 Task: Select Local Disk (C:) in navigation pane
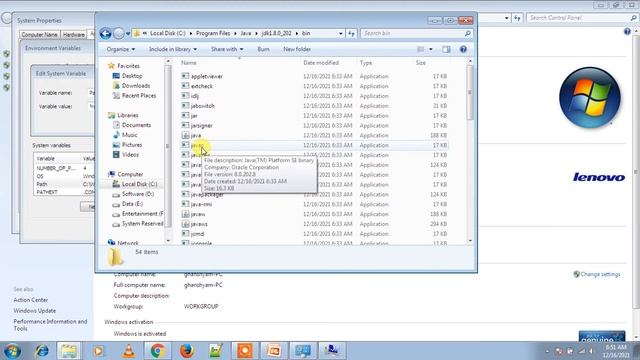click(x=139, y=184)
